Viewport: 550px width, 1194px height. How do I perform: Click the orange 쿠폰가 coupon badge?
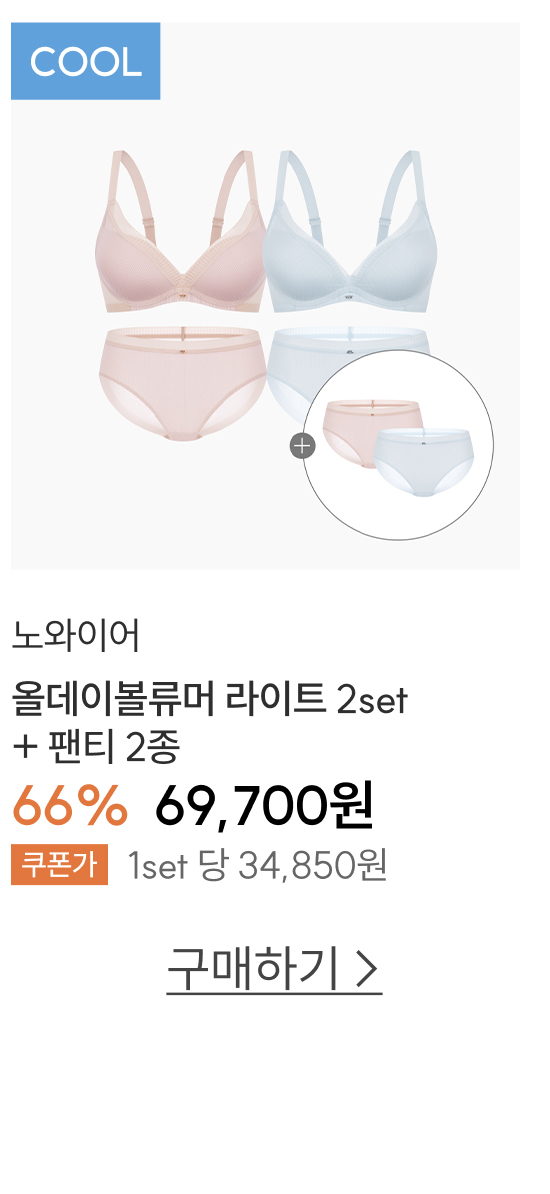click(59, 864)
